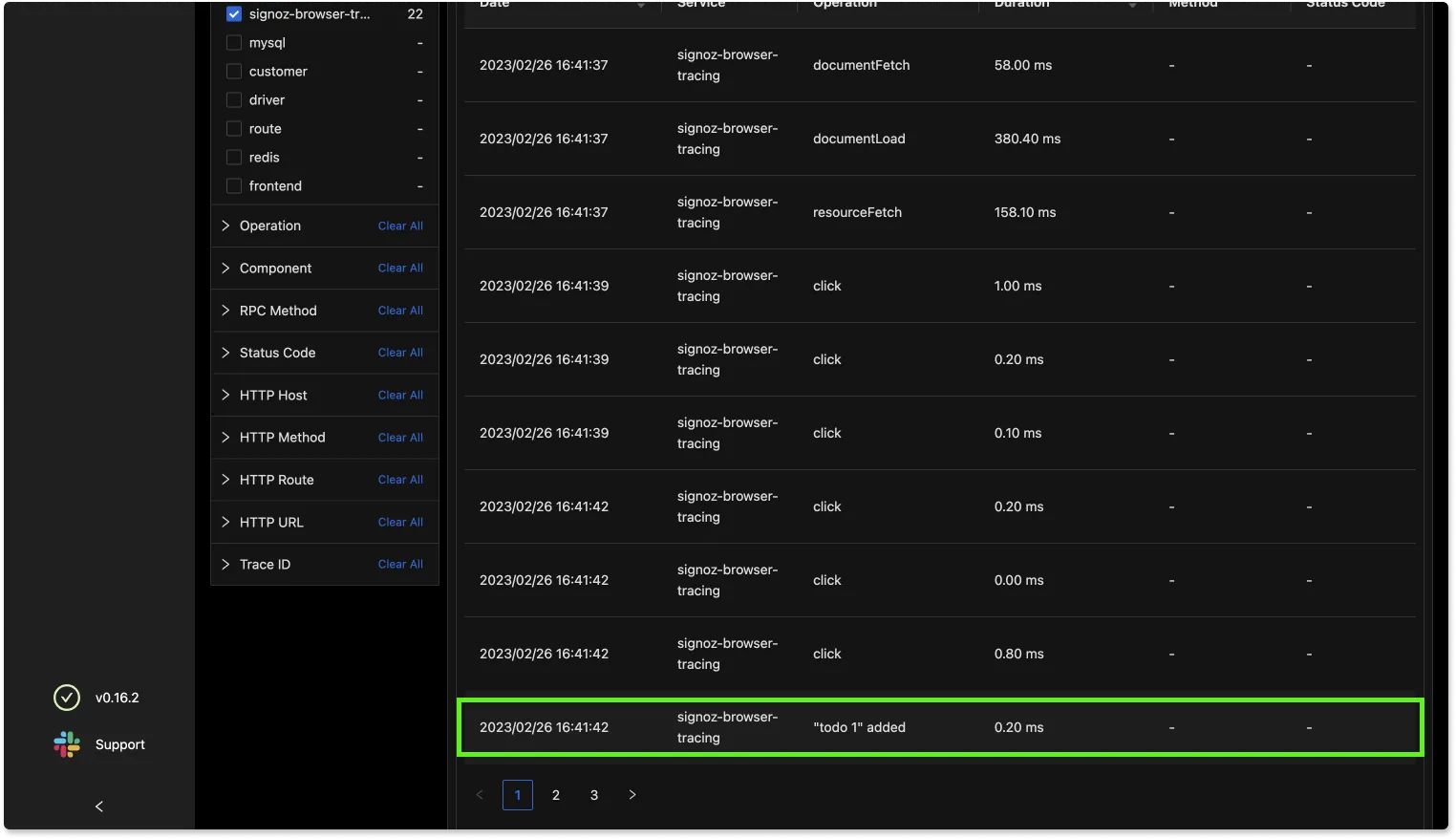This screenshot has width=1456, height=839.
Task: Click the click operation in the 1.00 ms row
Action: pos(827,286)
